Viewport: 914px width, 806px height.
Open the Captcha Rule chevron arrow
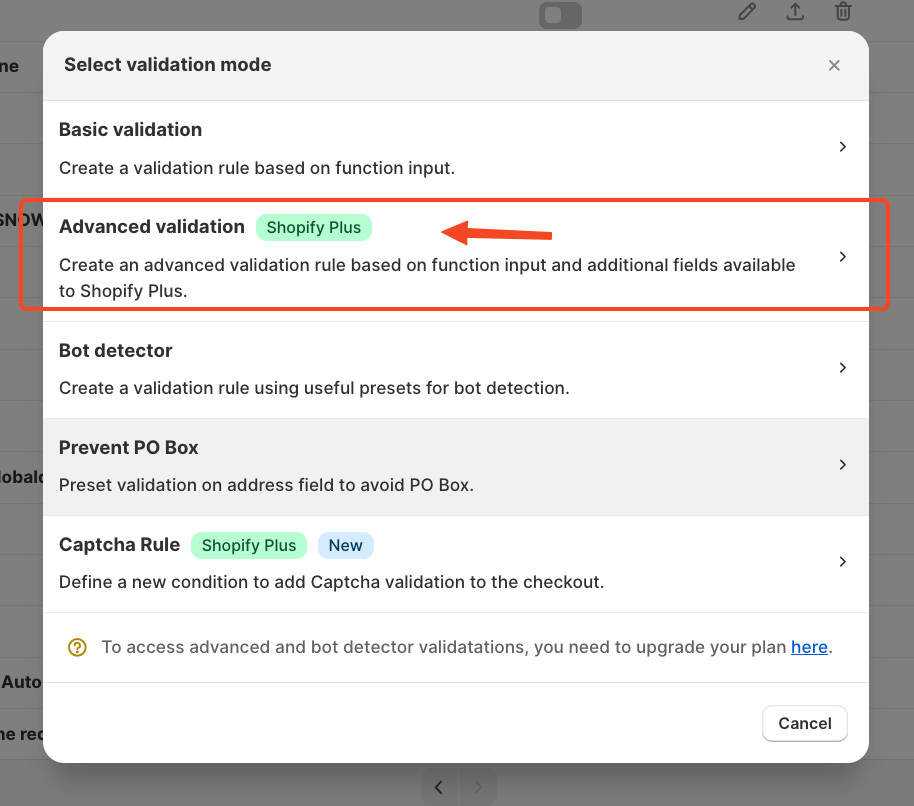[842, 562]
